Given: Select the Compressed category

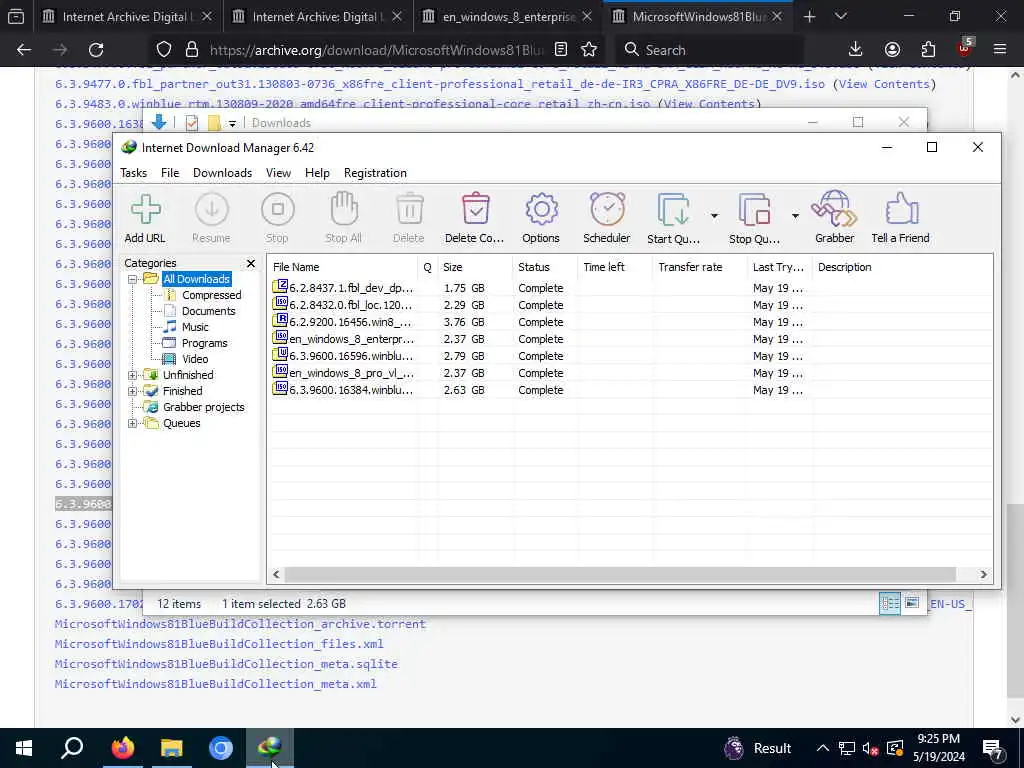Looking at the screenshot, I should coord(212,295).
